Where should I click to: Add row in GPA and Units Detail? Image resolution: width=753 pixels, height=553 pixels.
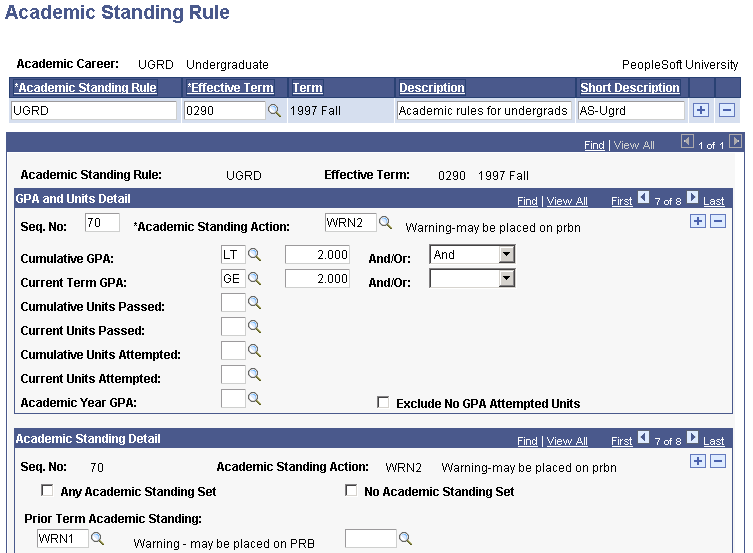click(x=698, y=221)
